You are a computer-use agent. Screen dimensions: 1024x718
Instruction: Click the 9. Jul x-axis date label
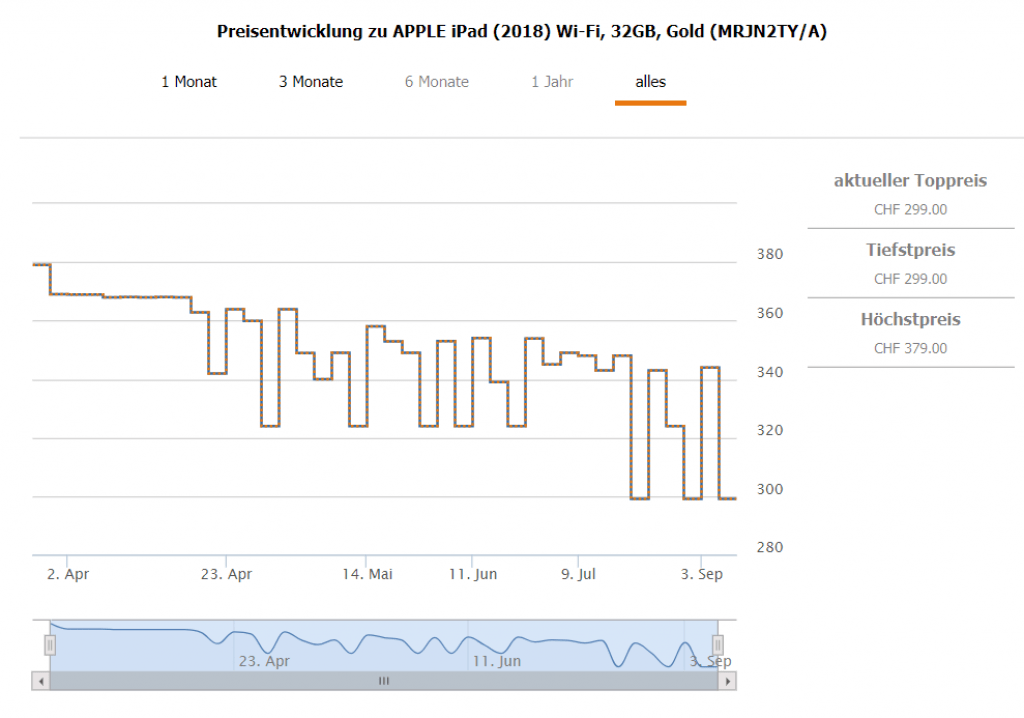[578, 575]
